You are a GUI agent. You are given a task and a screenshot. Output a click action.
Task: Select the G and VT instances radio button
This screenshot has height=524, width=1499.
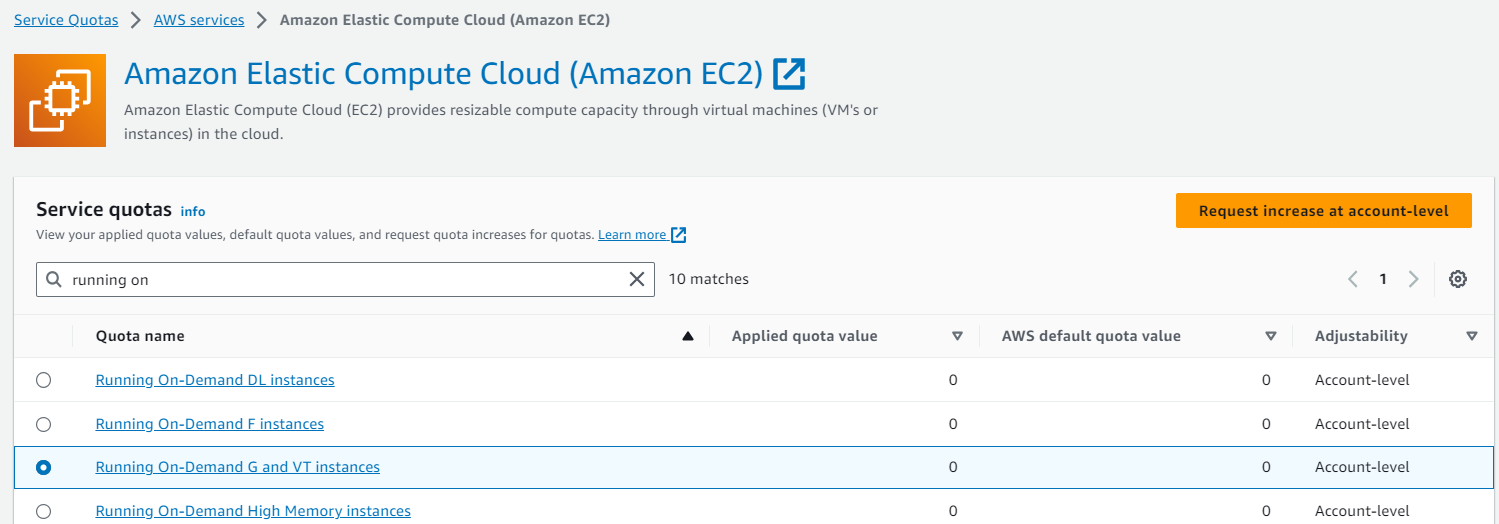coord(43,467)
